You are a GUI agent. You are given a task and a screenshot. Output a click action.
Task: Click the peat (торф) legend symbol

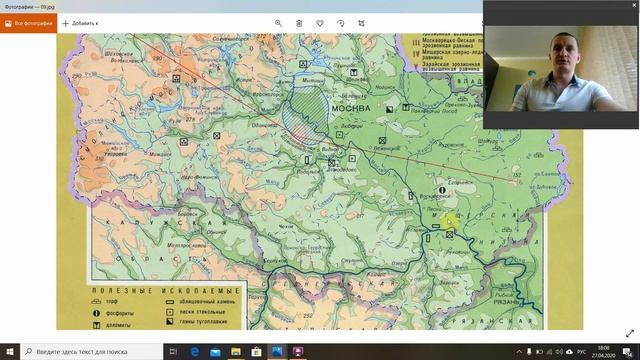coord(96,301)
